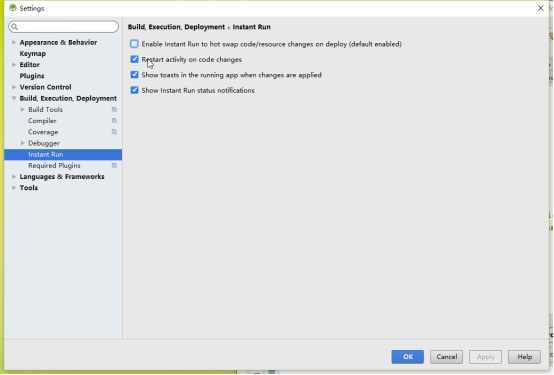
Task: Close the Settings dialog
Action: (541, 8)
